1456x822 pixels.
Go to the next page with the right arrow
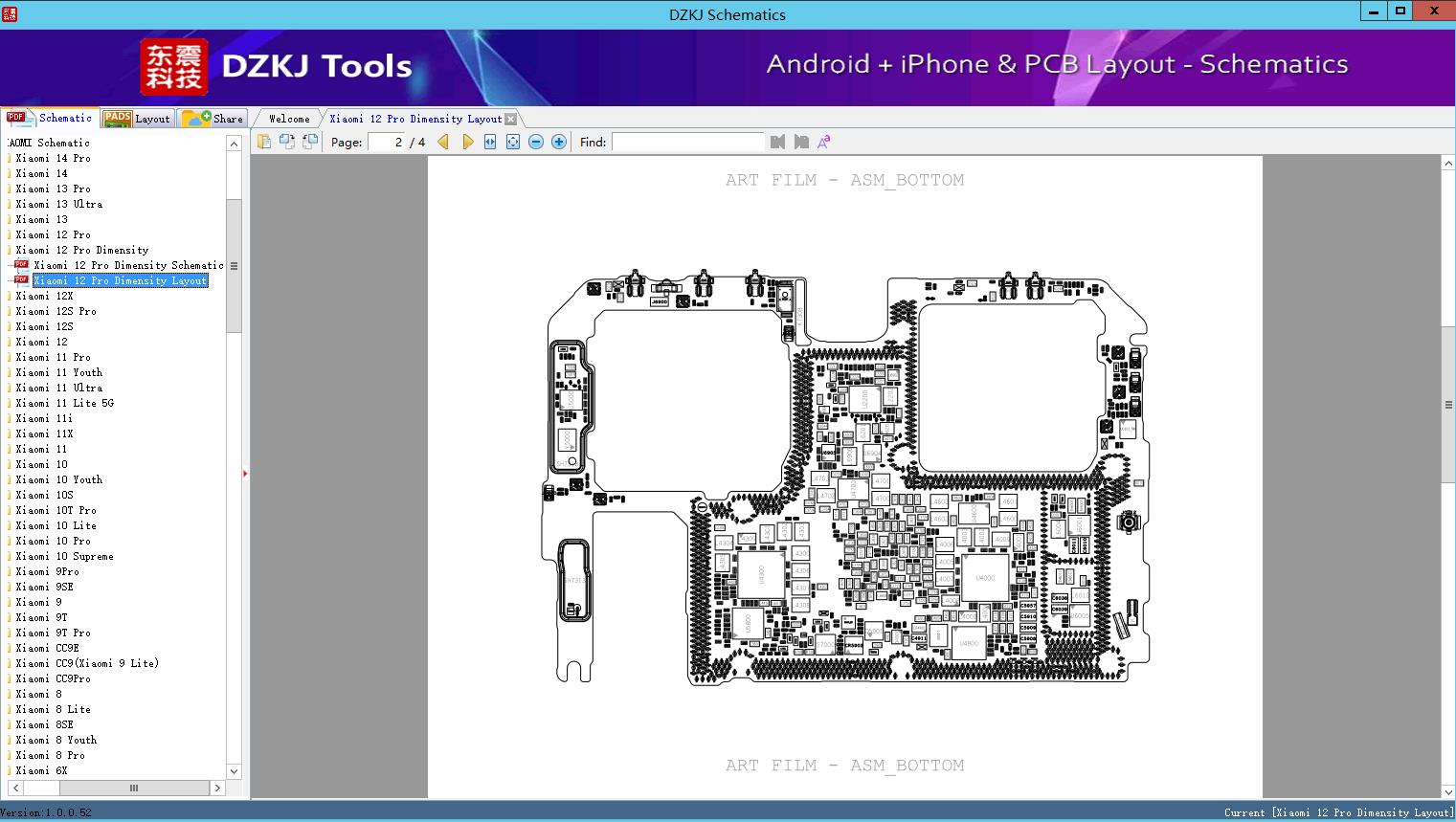467,142
